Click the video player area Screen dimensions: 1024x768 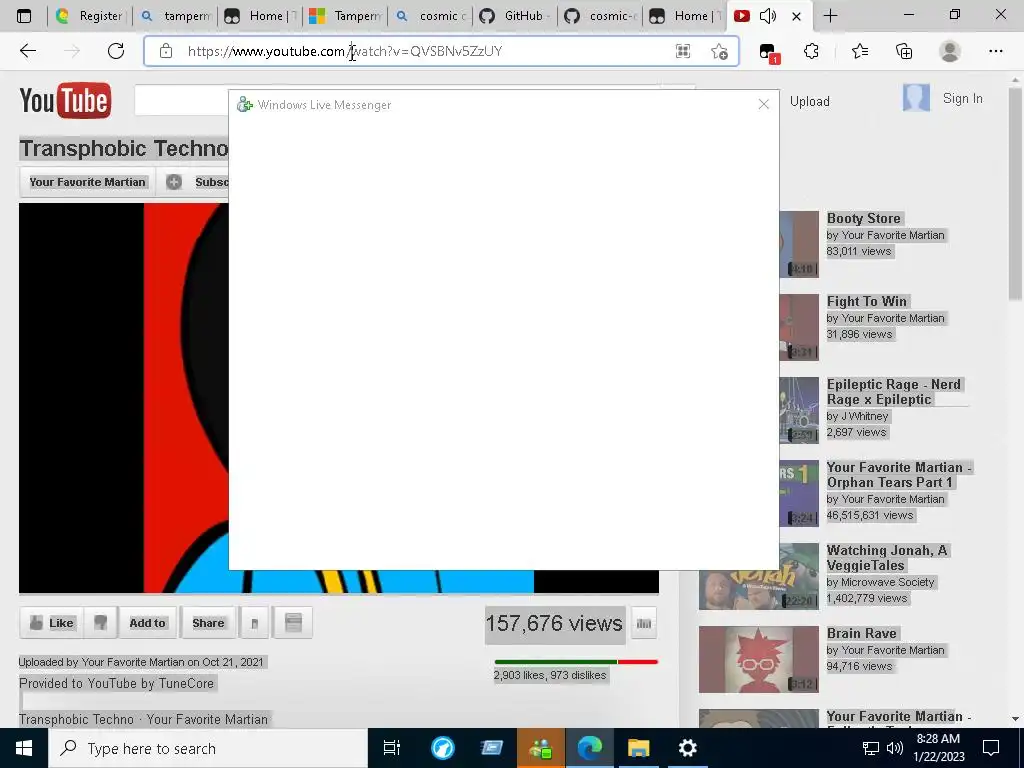coord(123,398)
